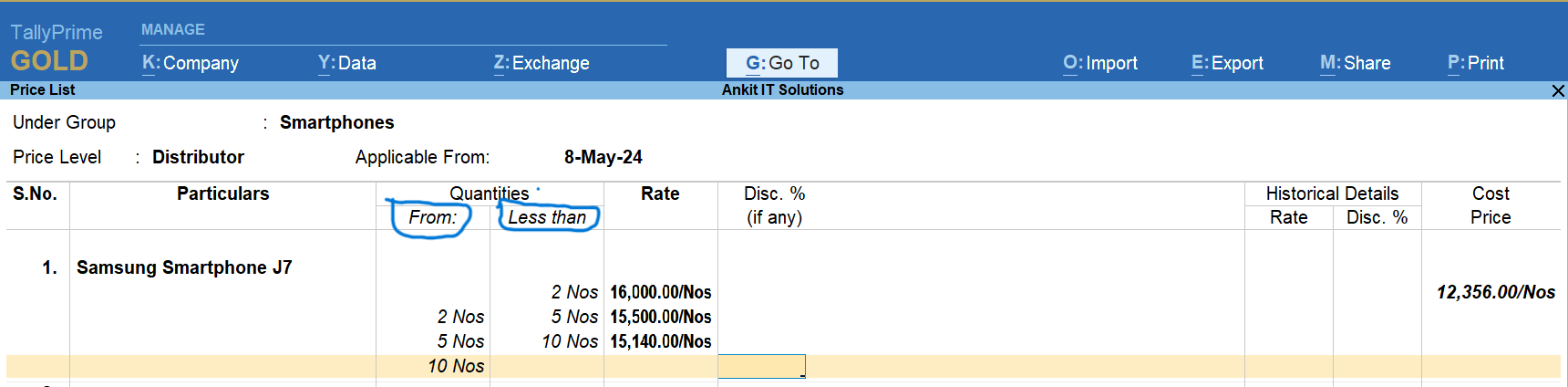Click the TallyPrime GOLD logo

[55, 48]
